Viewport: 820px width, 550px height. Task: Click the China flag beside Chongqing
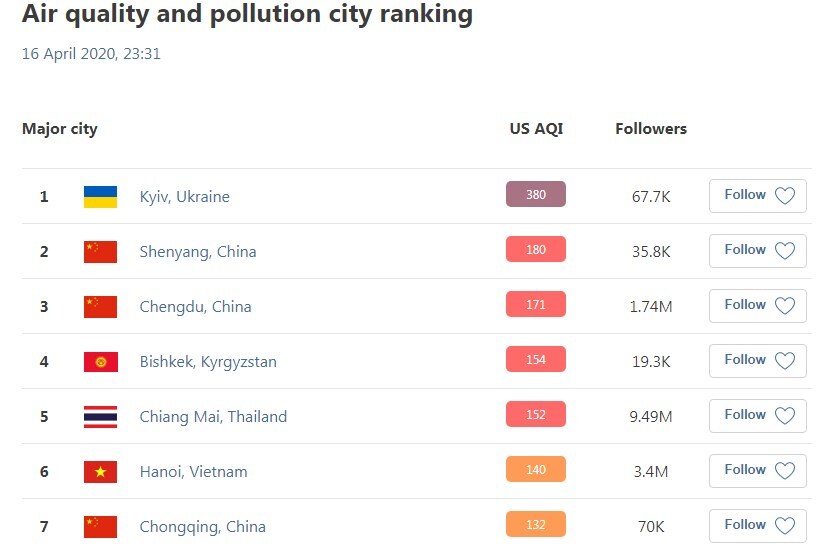(x=100, y=527)
